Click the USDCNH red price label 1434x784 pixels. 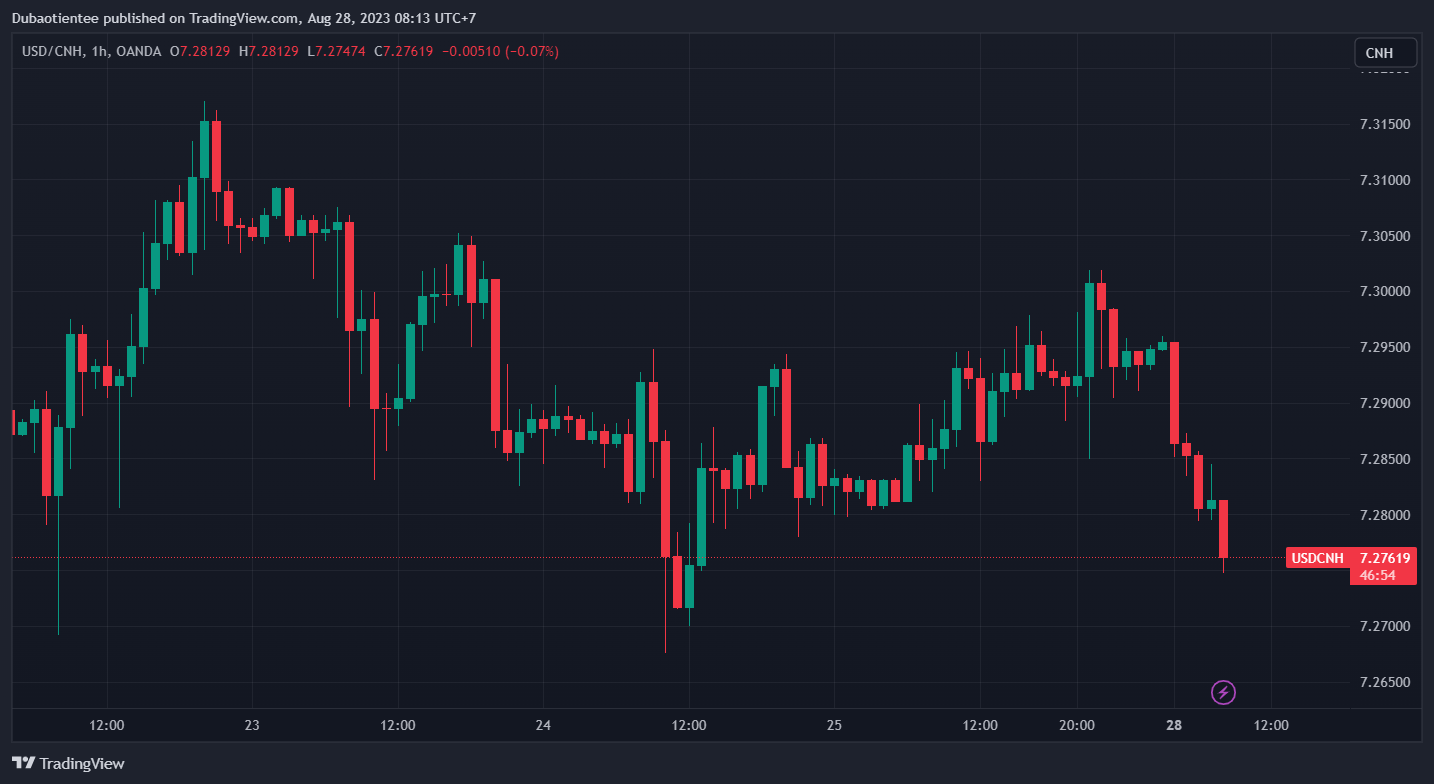click(x=1316, y=558)
